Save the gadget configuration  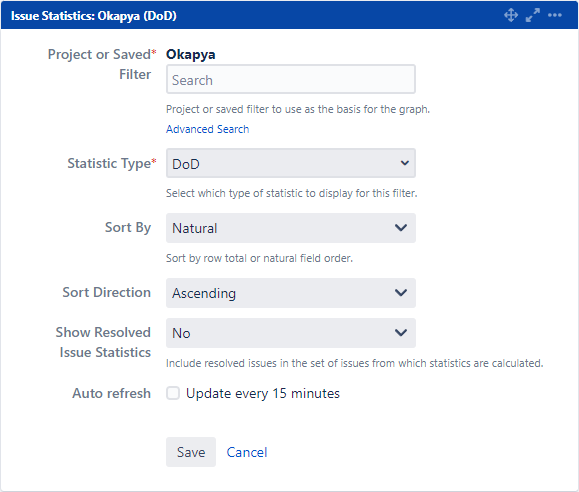click(191, 452)
